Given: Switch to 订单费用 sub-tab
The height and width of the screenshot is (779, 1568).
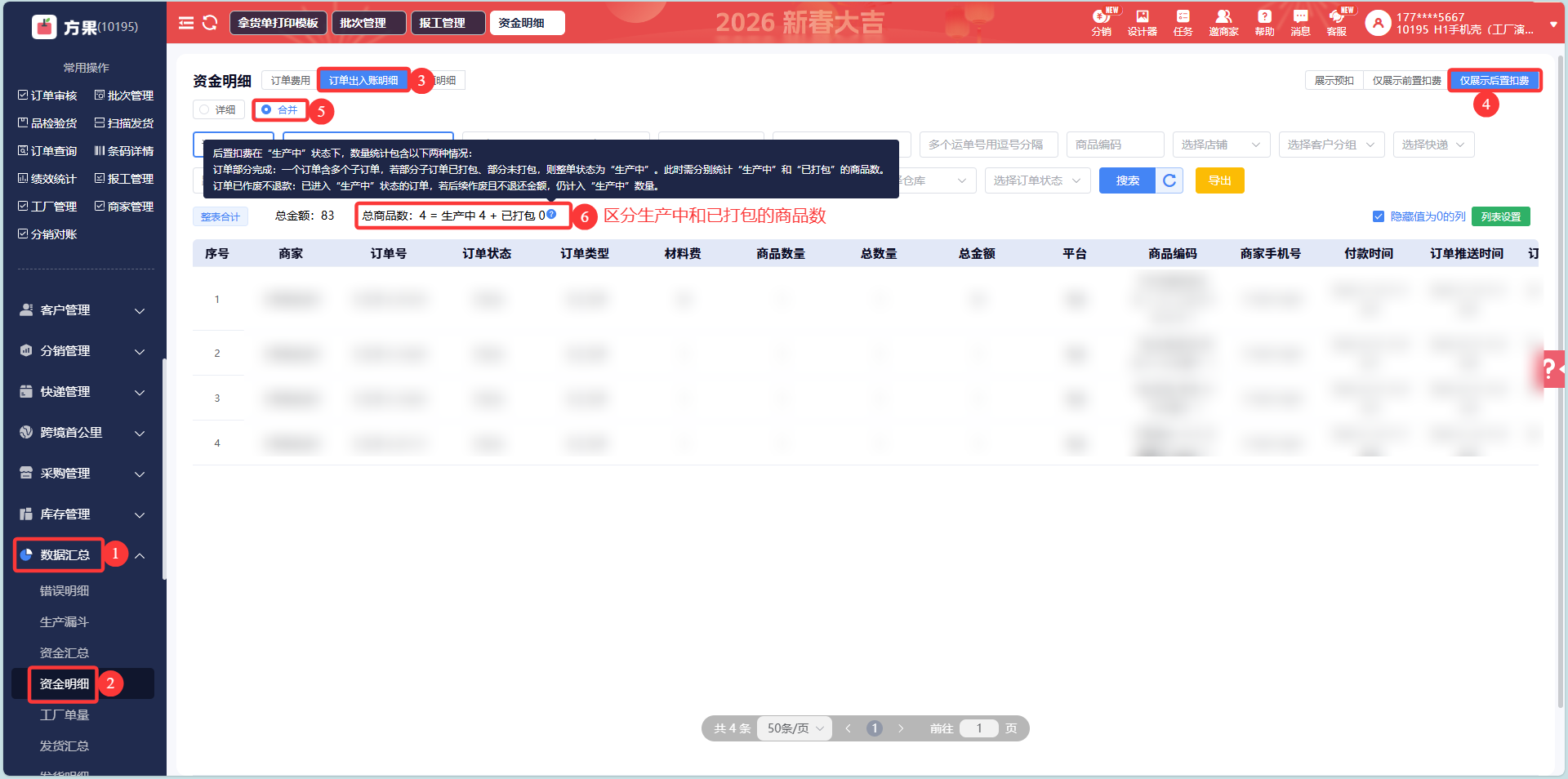Looking at the screenshot, I should click(x=290, y=80).
